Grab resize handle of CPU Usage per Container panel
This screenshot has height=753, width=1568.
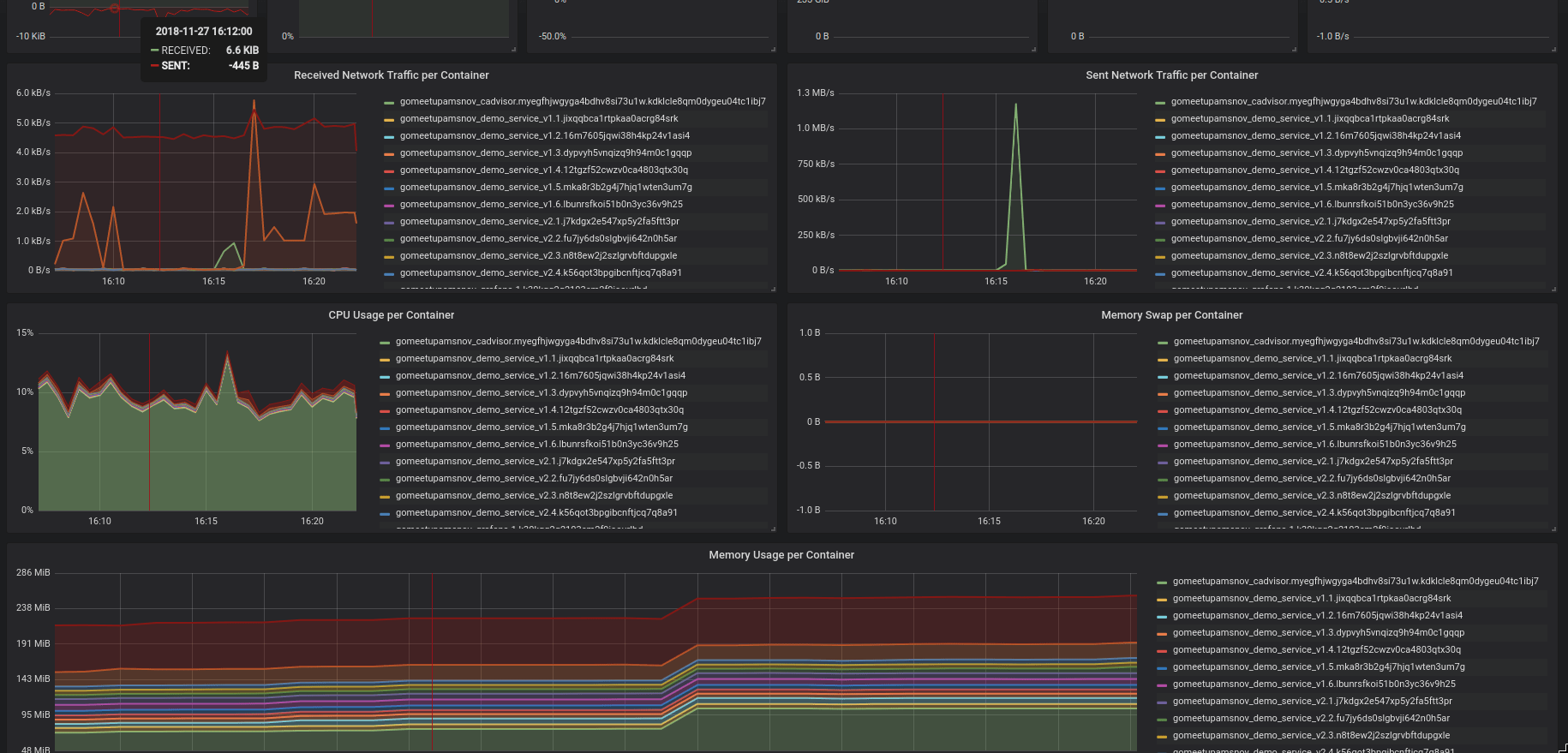click(773, 529)
